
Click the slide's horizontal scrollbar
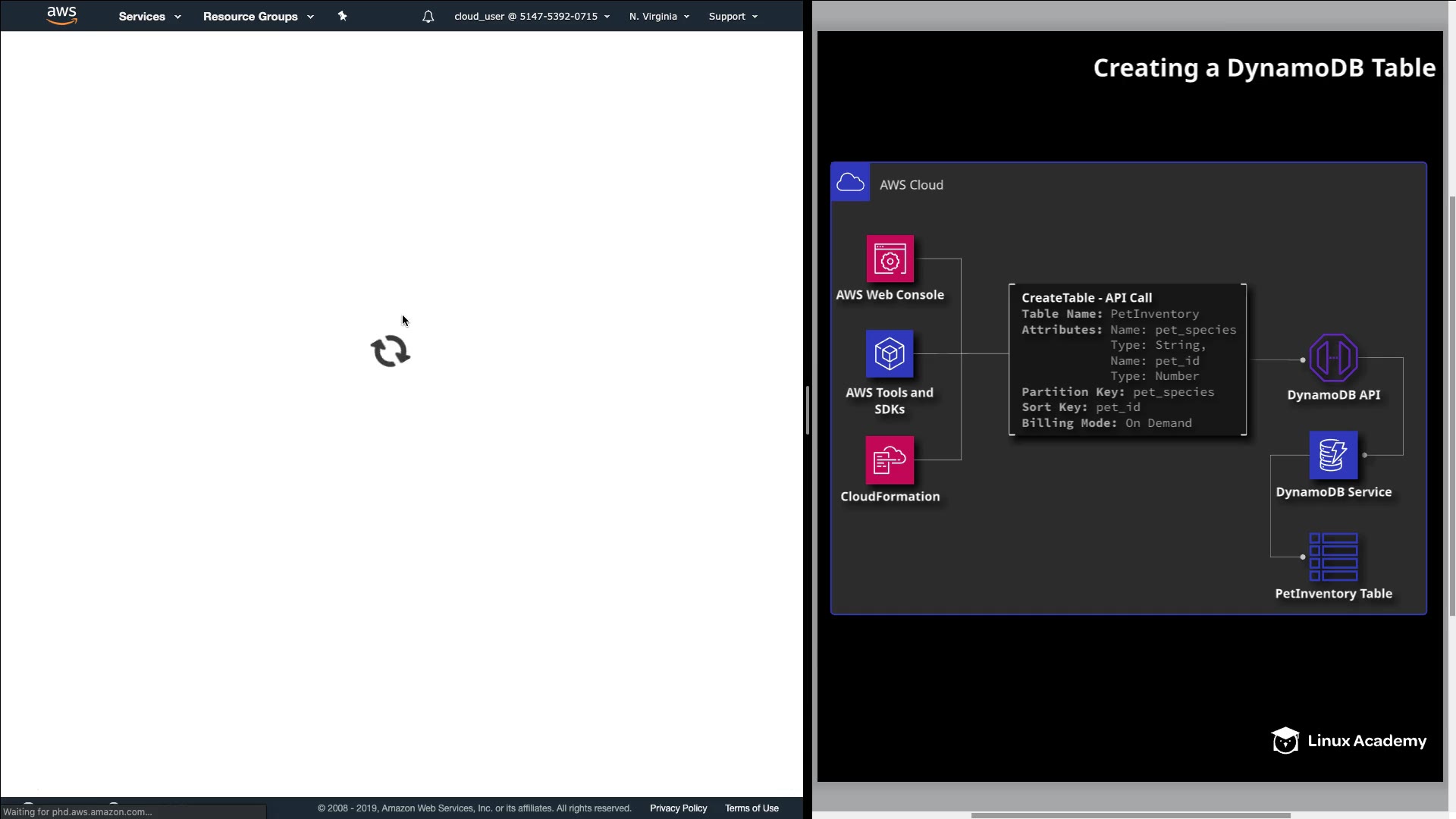click(x=1130, y=815)
